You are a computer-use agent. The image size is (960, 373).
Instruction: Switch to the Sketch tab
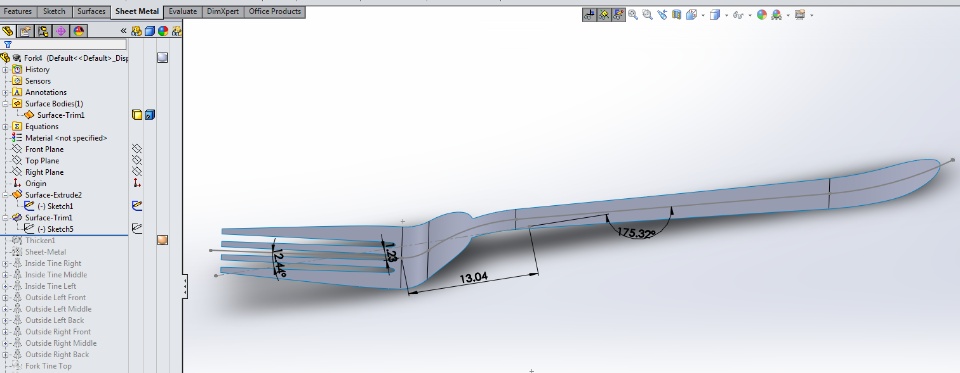click(x=54, y=12)
